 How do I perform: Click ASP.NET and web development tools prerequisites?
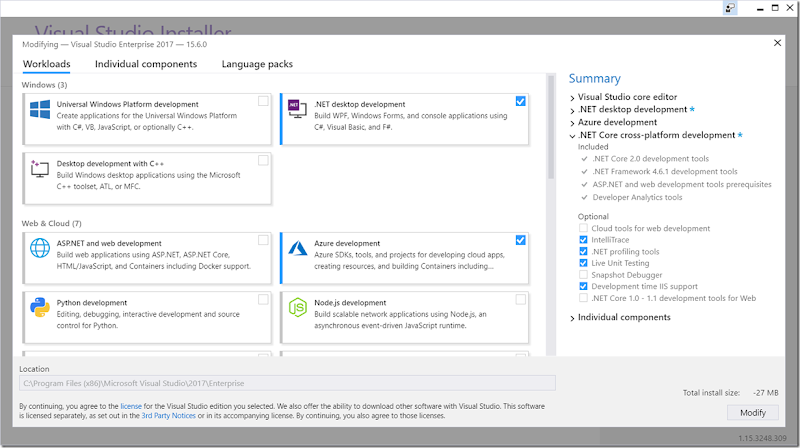tap(682, 184)
